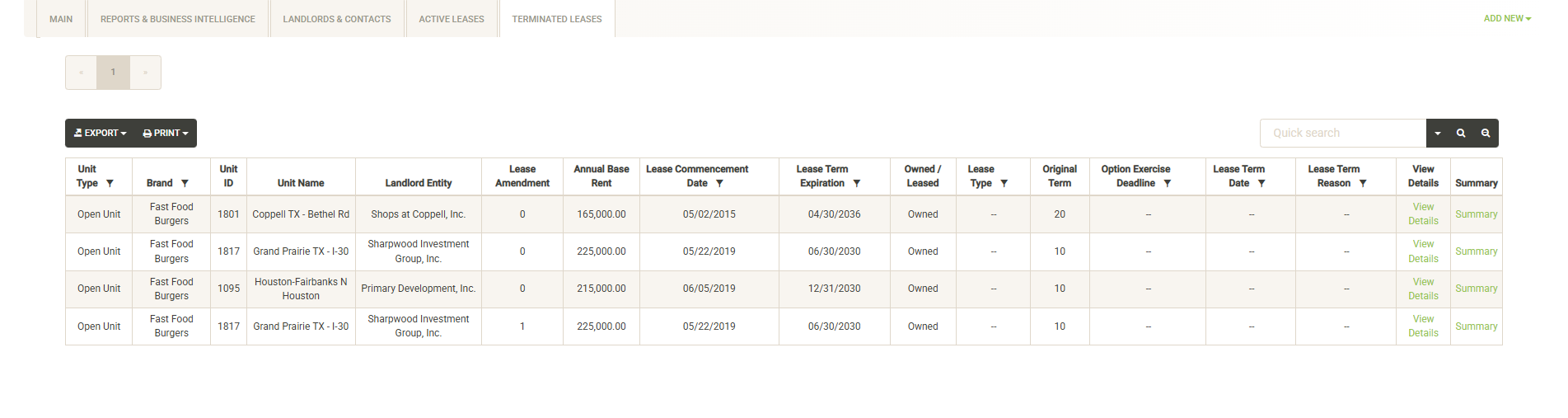Screen dimensions: 1568x418
Task: Click the Lease Term Reason filter icon
Action: [1363, 184]
